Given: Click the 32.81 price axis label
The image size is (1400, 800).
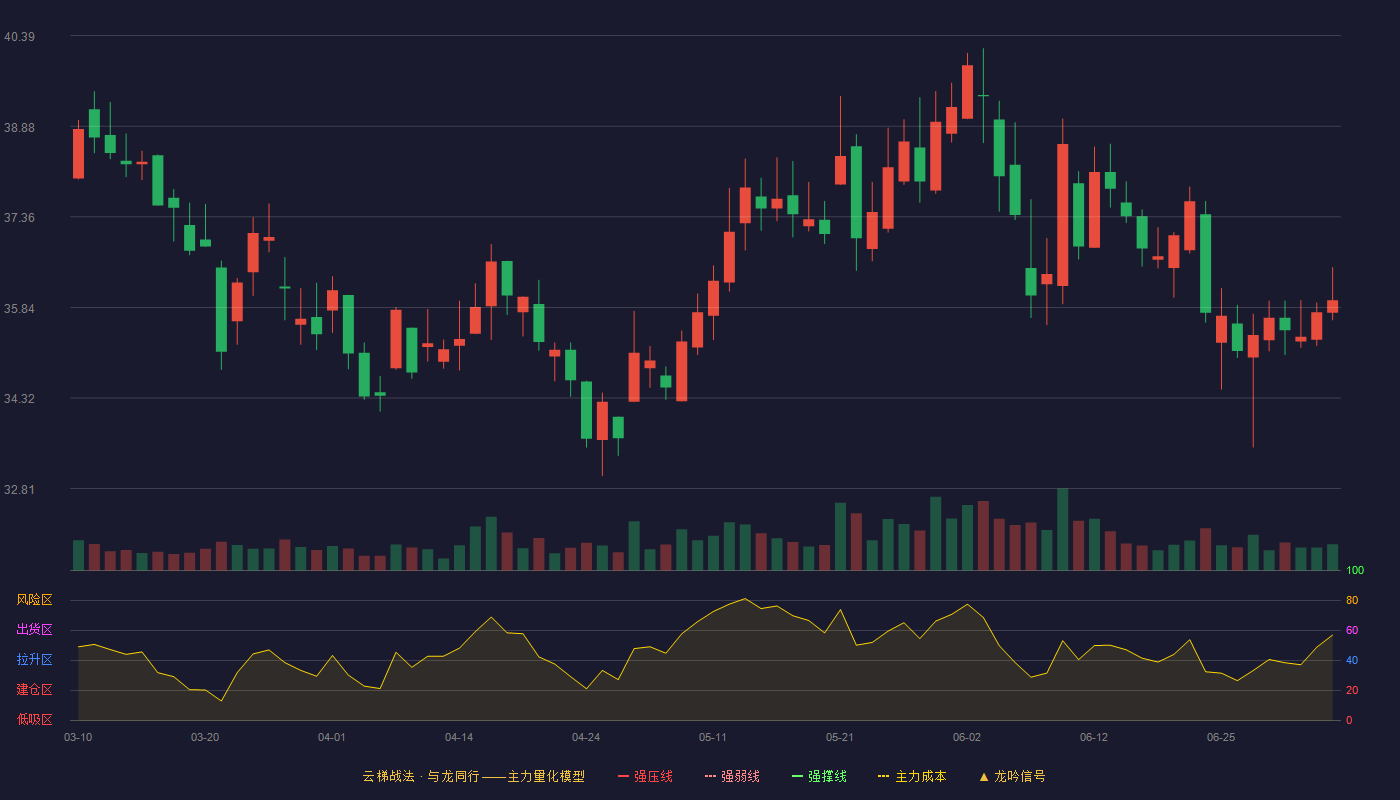Looking at the screenshot, I should (19, 490).
